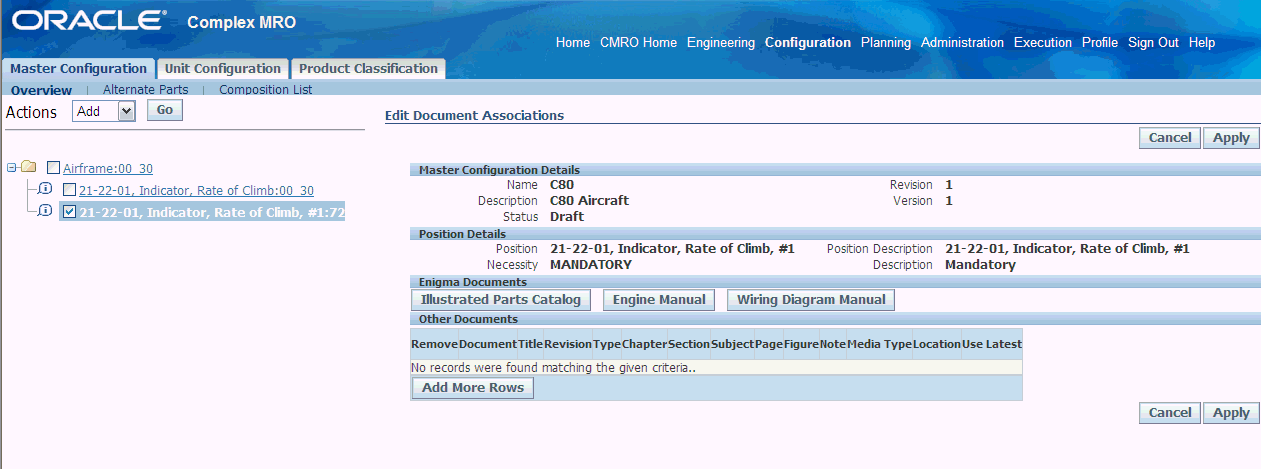Open the Illustrated Parts Catalog document
1261x469 pixels.
[501, 299]
